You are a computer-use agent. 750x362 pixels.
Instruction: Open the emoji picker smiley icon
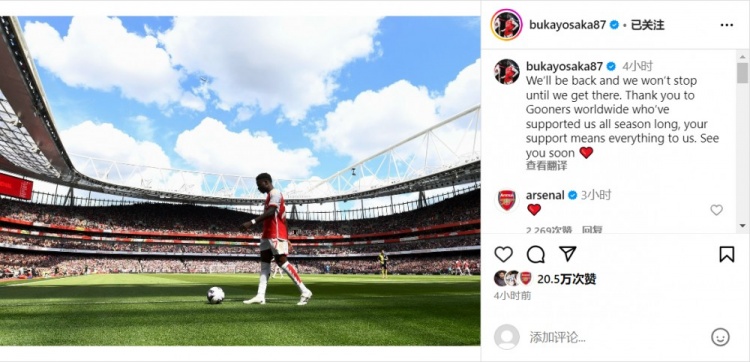coord(720,337)
